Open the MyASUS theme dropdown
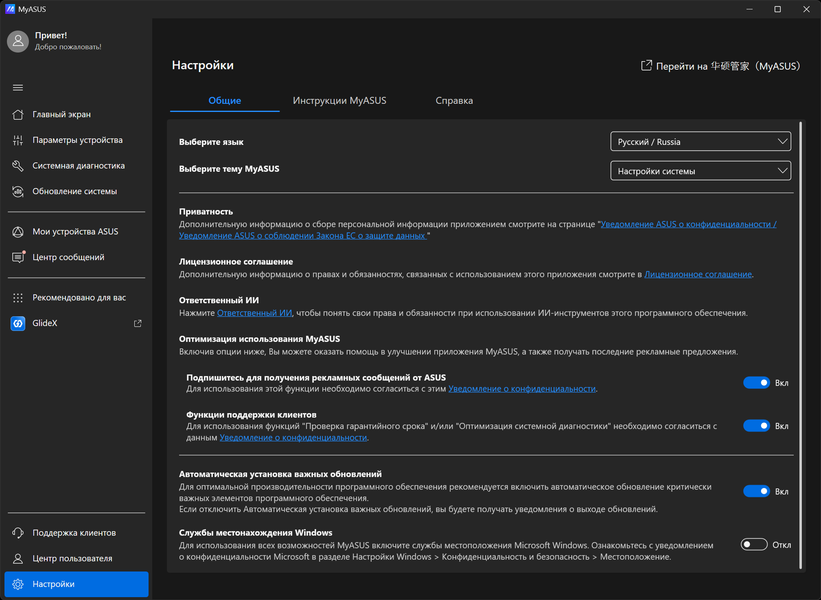Screen dimensions: 821x600 pos(700,171)
